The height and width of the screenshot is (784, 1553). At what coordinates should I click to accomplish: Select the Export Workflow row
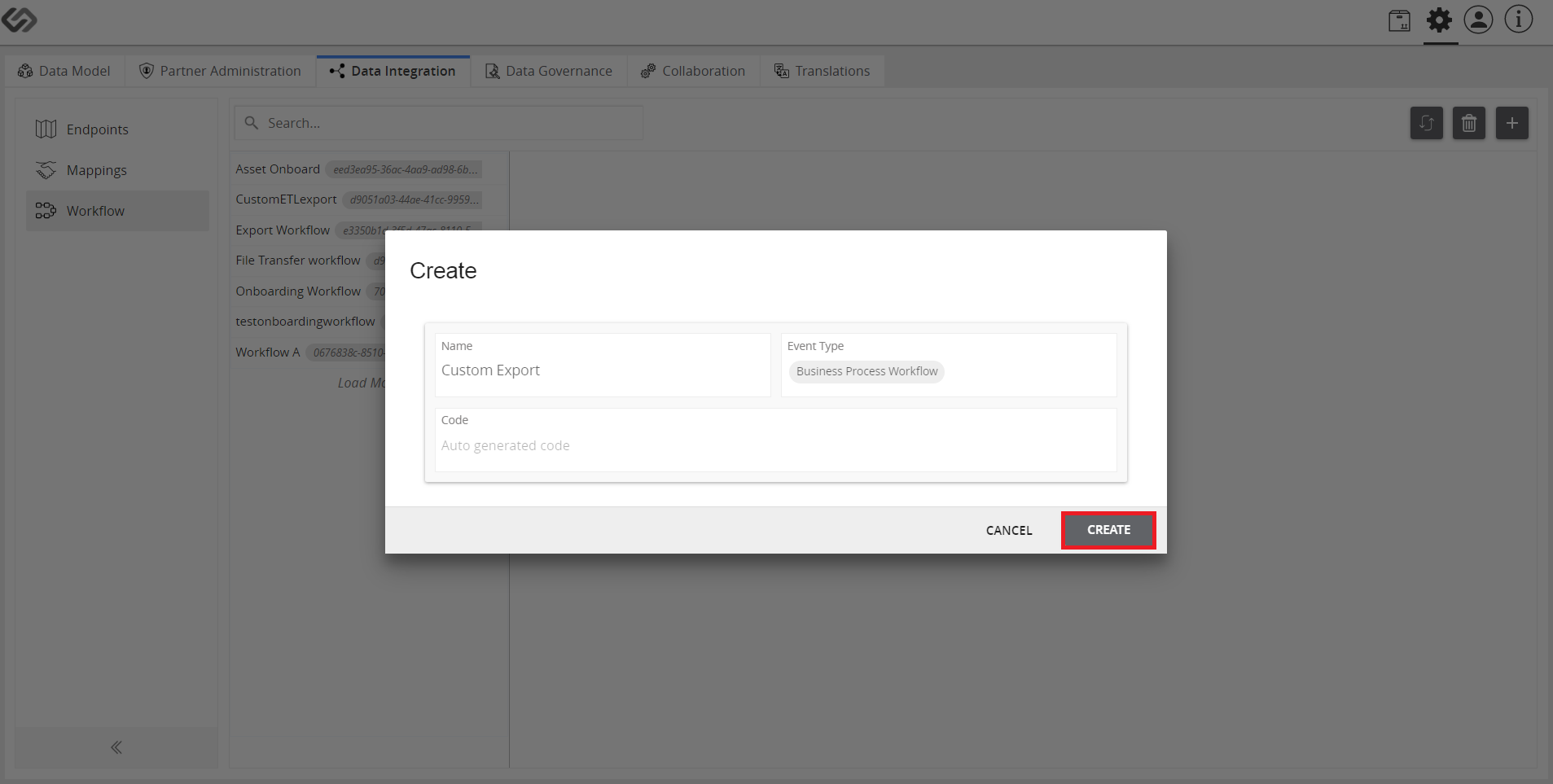(x=369, y=230)
